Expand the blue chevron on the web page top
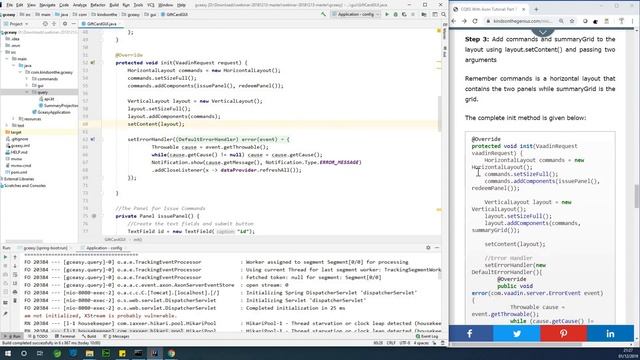 click(x=542, y=32)
